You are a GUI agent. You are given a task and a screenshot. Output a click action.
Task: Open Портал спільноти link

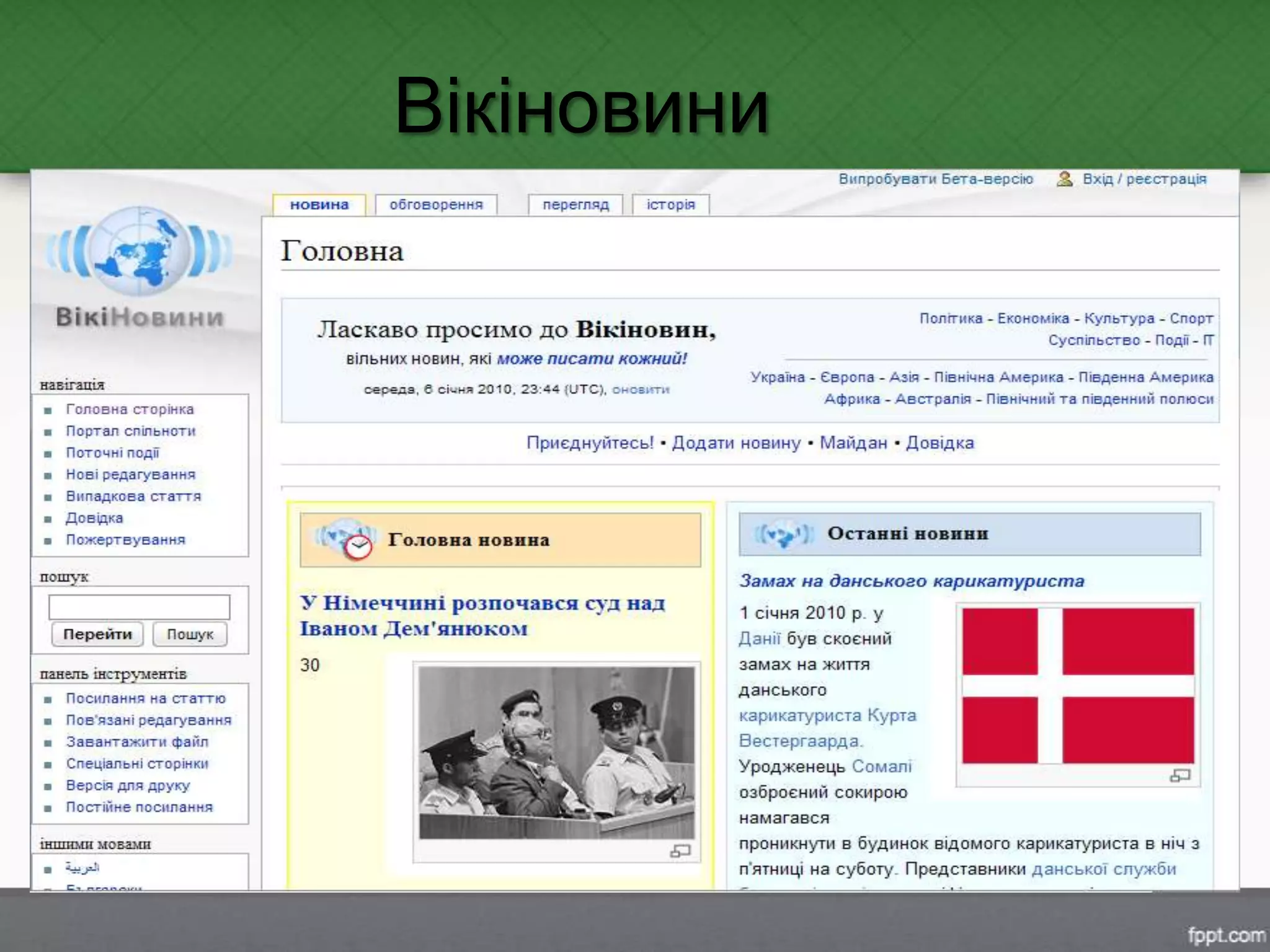click(131, 431)
